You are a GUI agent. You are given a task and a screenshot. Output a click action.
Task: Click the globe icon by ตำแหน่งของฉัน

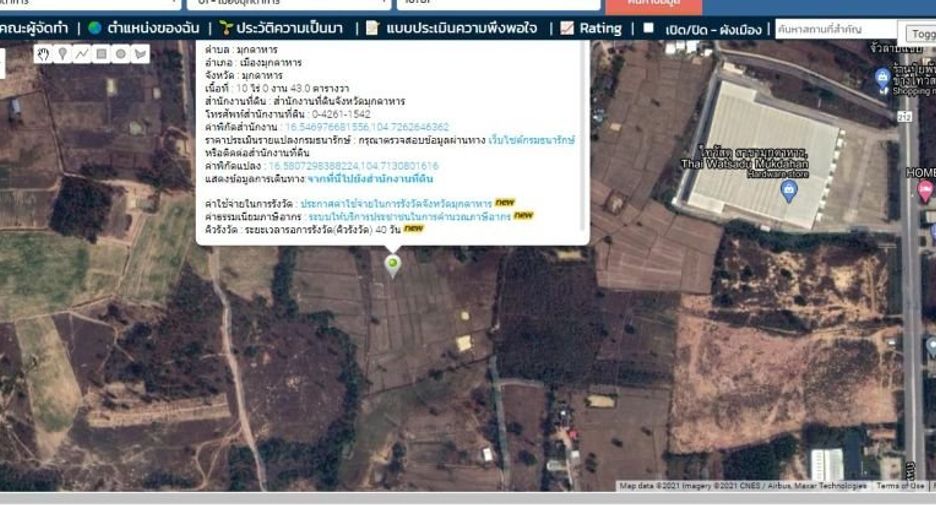coord(95,27)
